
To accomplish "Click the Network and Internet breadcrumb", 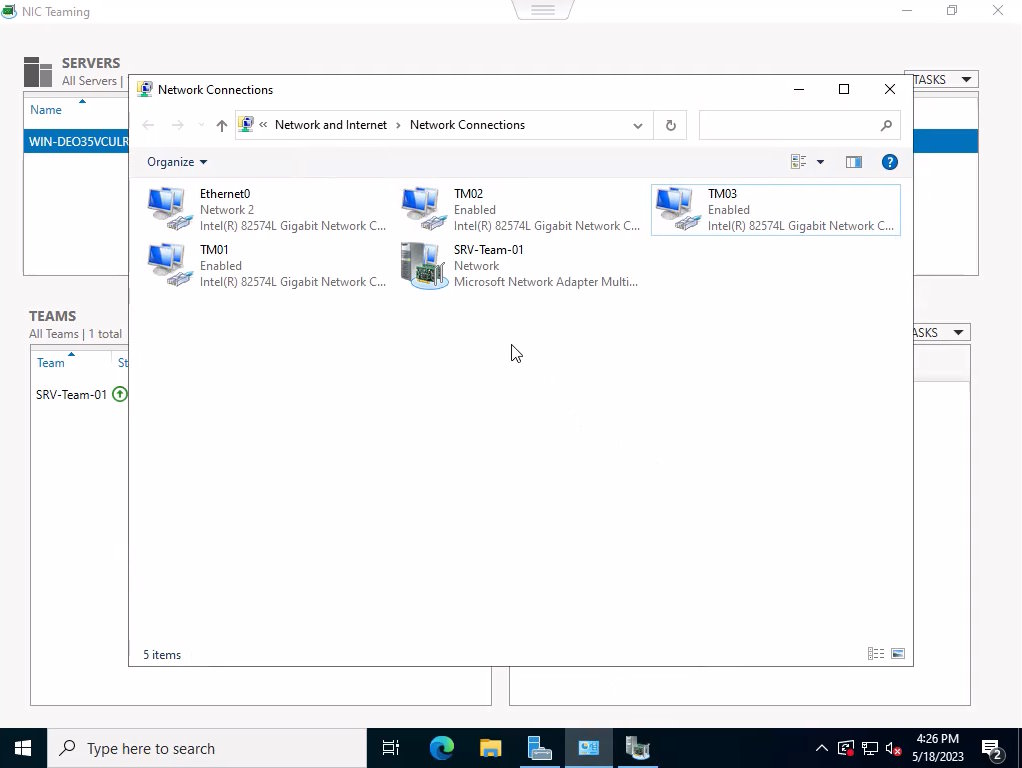I will [x=330, y=125].
